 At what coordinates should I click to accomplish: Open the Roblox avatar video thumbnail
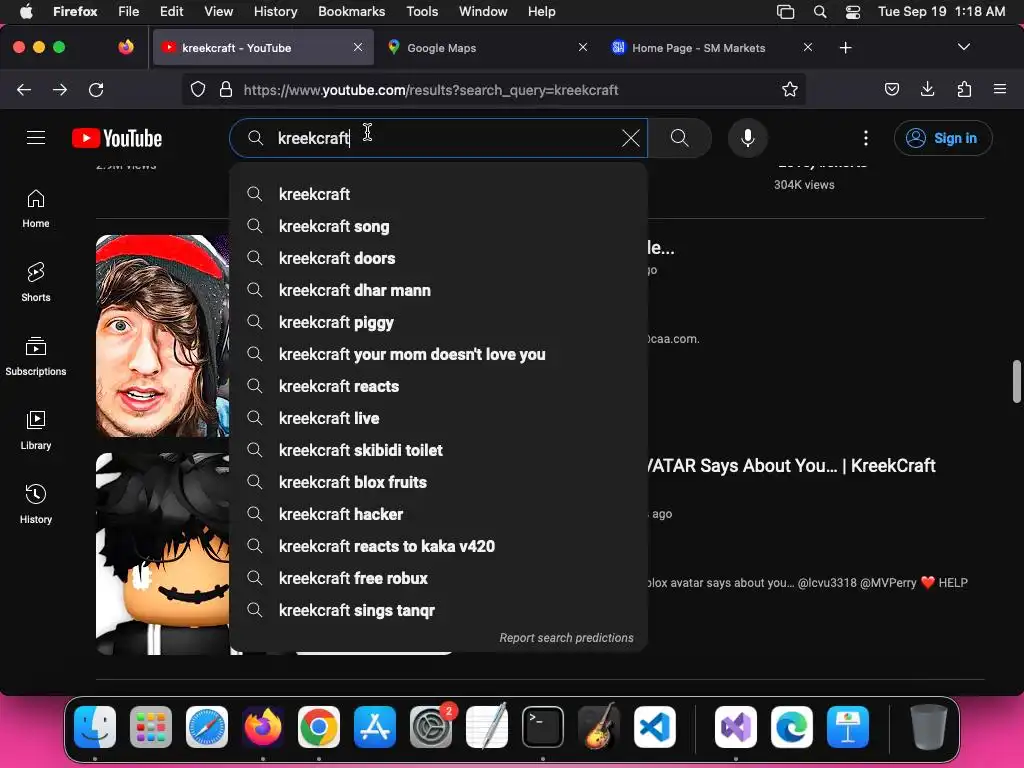[x=163, y=554]
